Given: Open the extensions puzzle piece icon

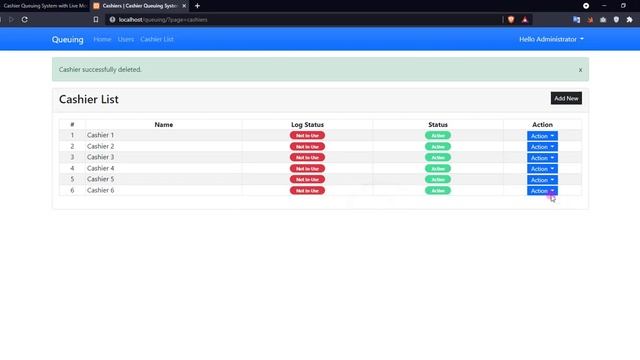Looking at the screenshot, I should click(629, 19).
